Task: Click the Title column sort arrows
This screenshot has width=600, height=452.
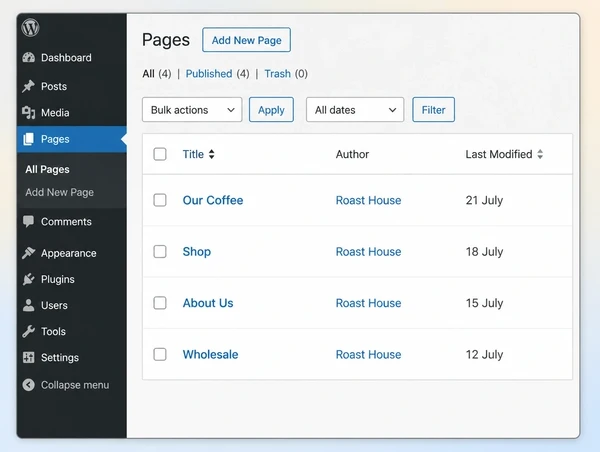Action: click(x=212, y=154)
